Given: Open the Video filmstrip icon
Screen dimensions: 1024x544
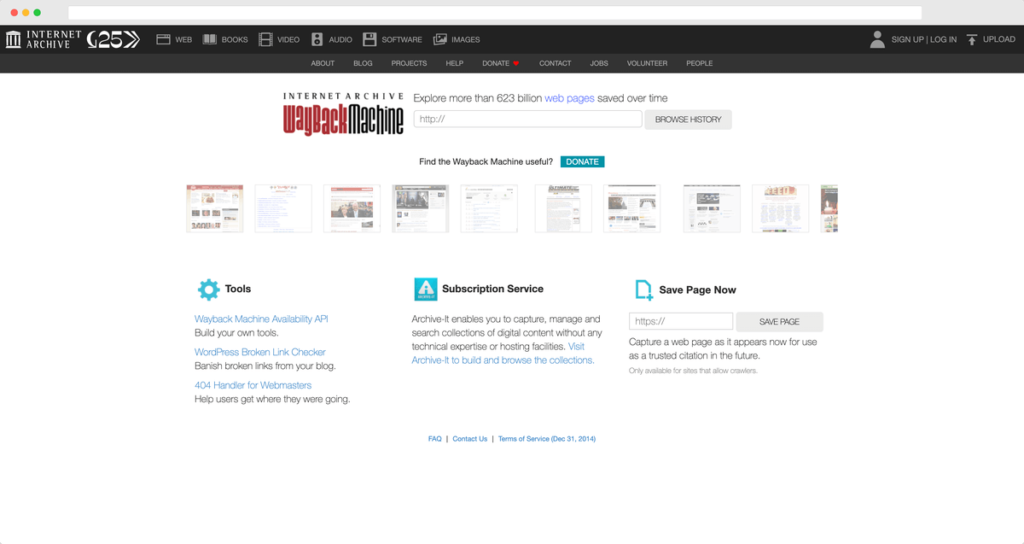Looking at the screenshot, I should point(265,40).
